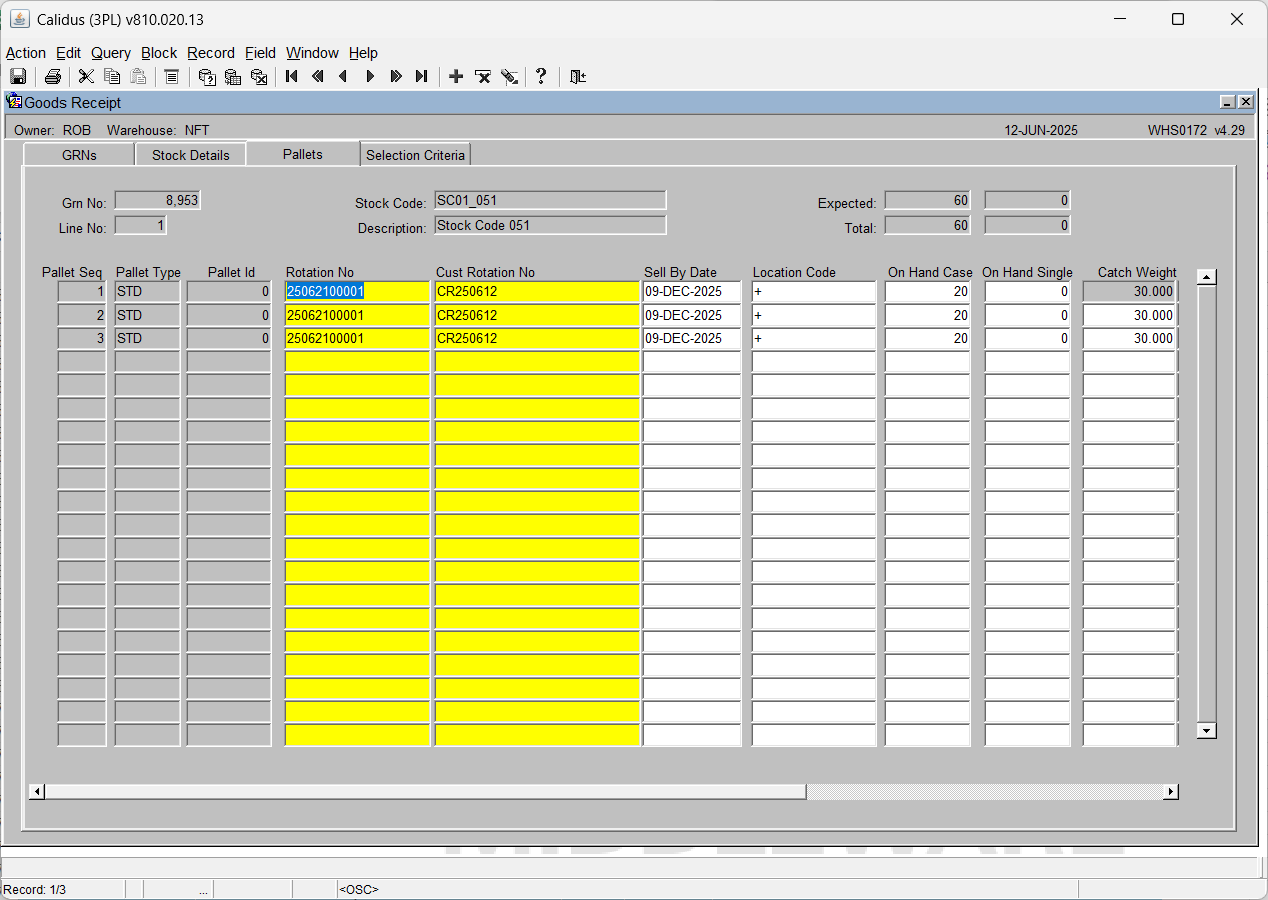Open the Query menu
Screen dimensions: 1268x900
coord(111,53)
